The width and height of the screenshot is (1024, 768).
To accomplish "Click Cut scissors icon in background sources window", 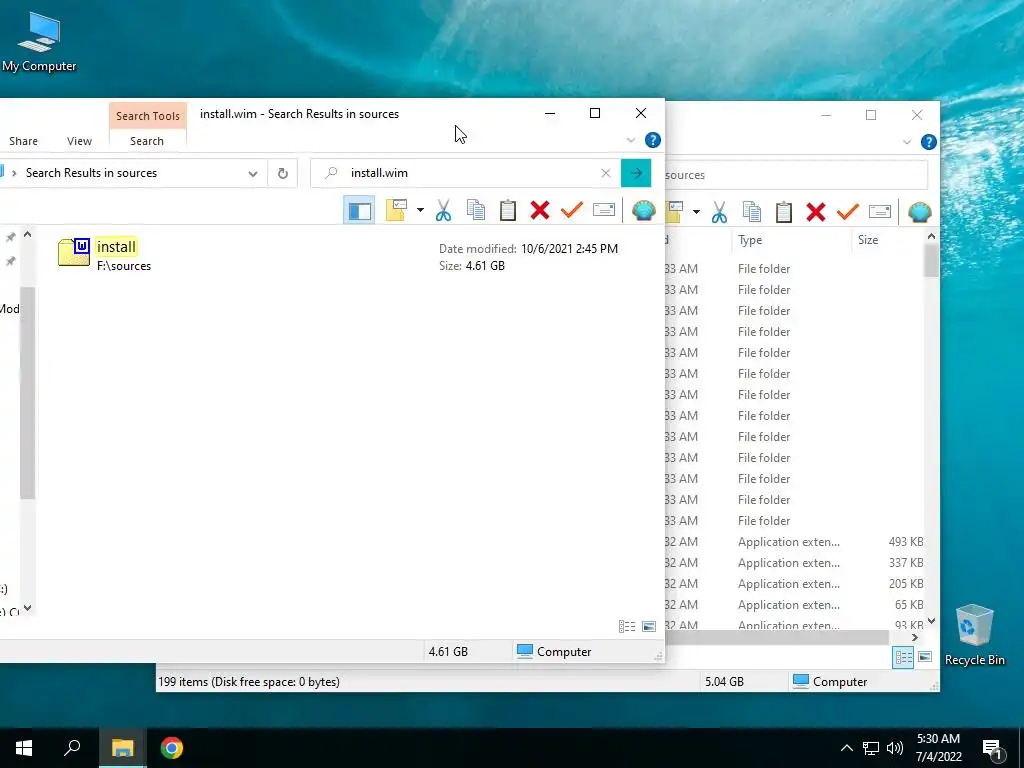I will tap(719, 212).
